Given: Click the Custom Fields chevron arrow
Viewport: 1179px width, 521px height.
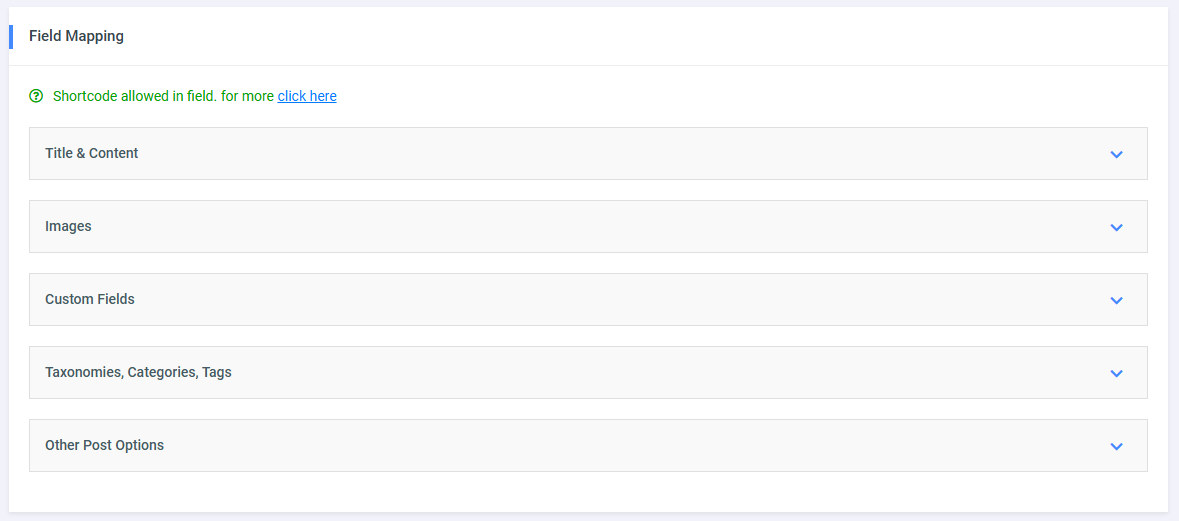Looking at the screenshot, I should coord(1116,300).
